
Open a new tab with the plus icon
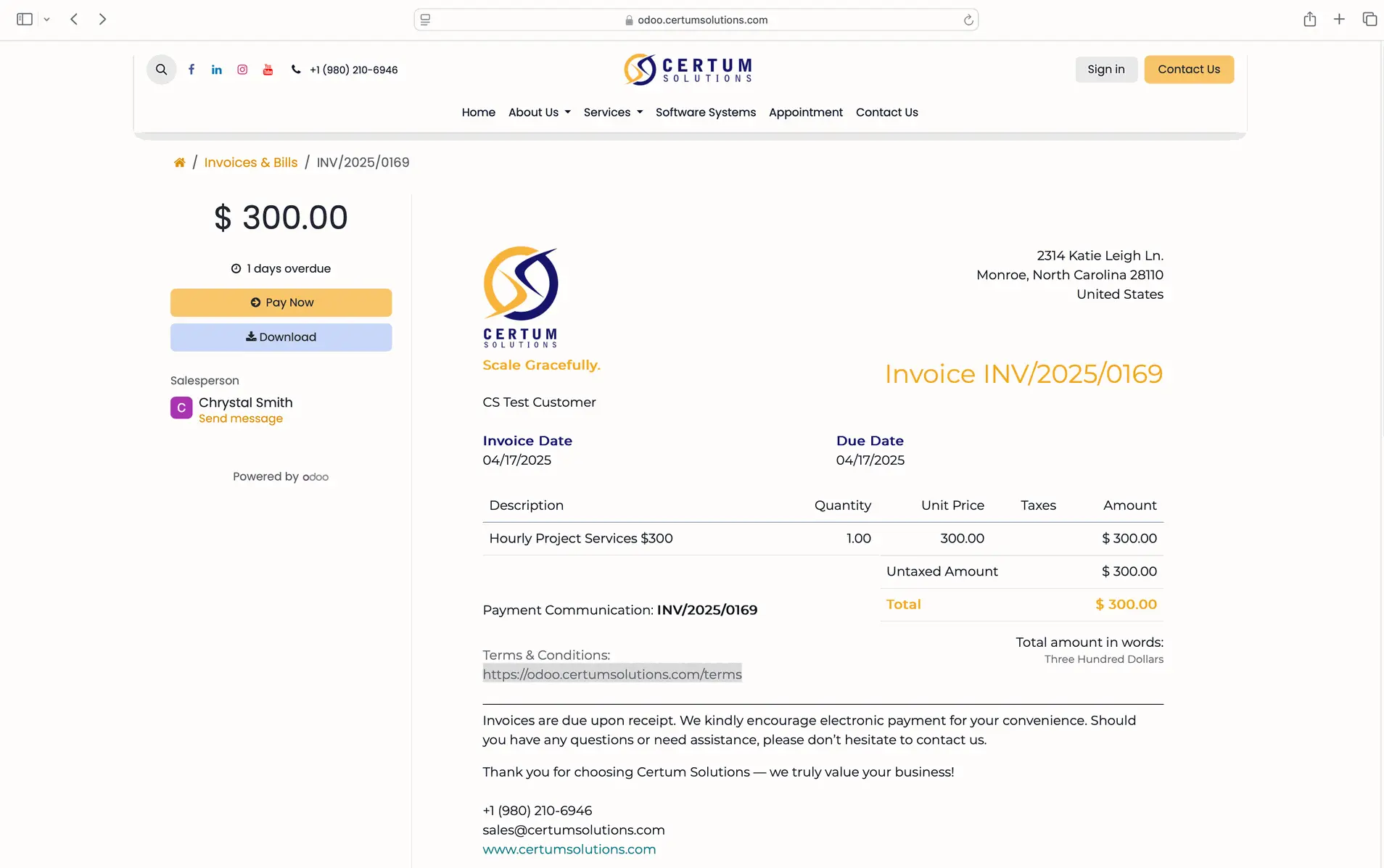(1339, 20)
